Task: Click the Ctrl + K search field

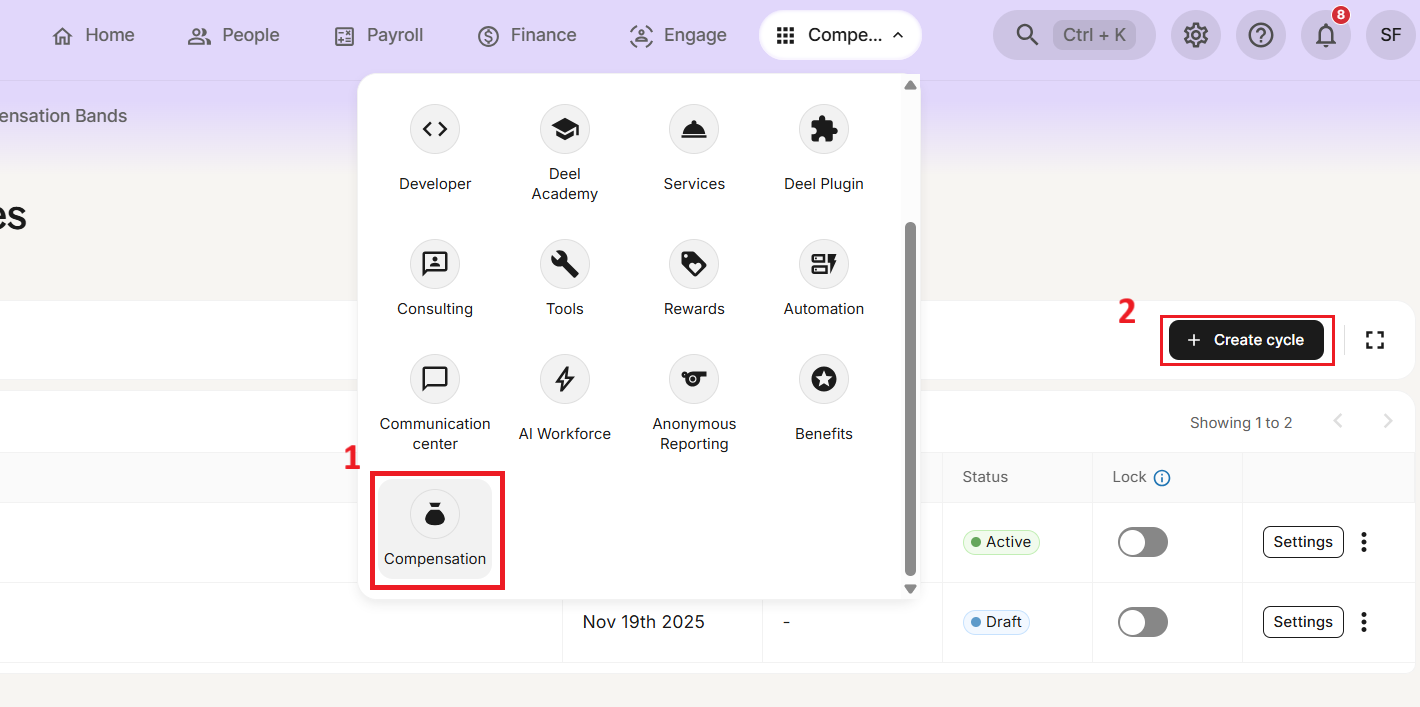Action: (1074, 36)
